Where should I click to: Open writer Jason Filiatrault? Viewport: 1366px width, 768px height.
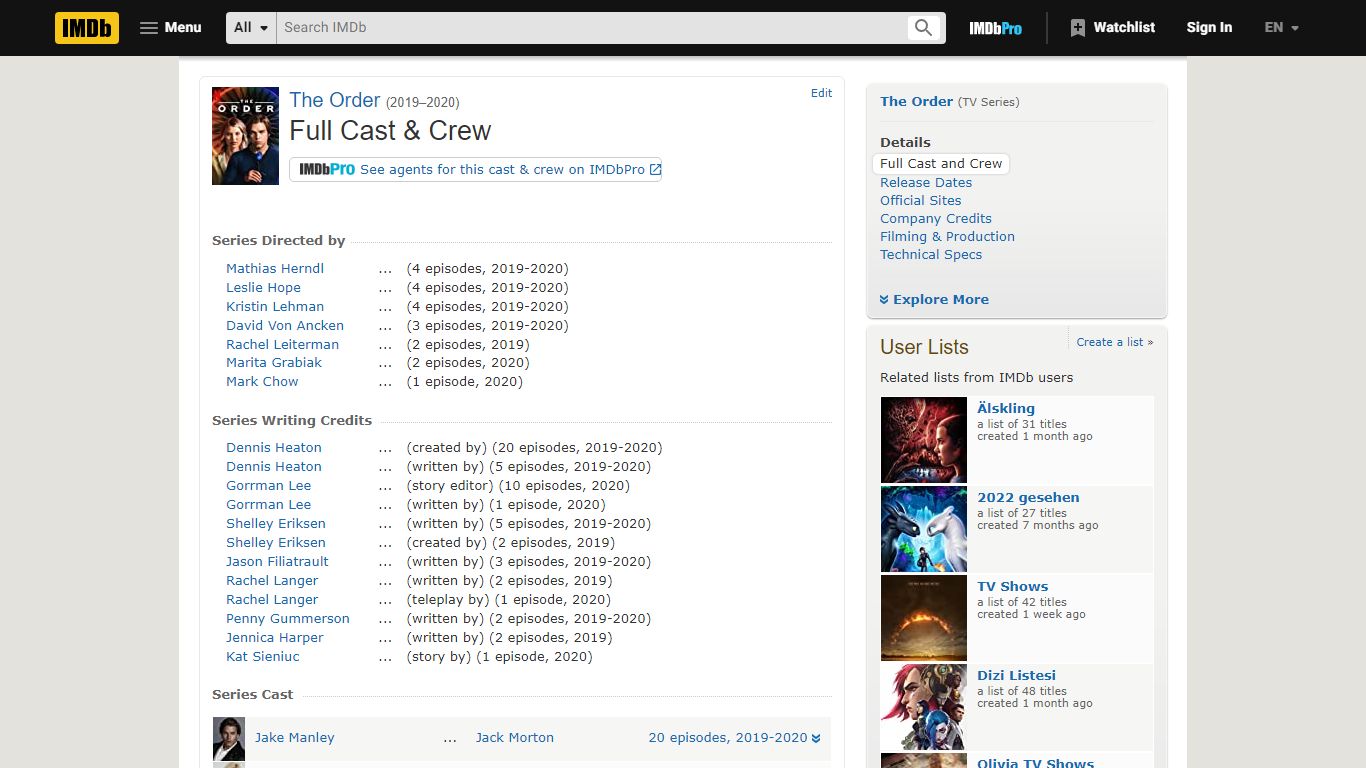277,562
